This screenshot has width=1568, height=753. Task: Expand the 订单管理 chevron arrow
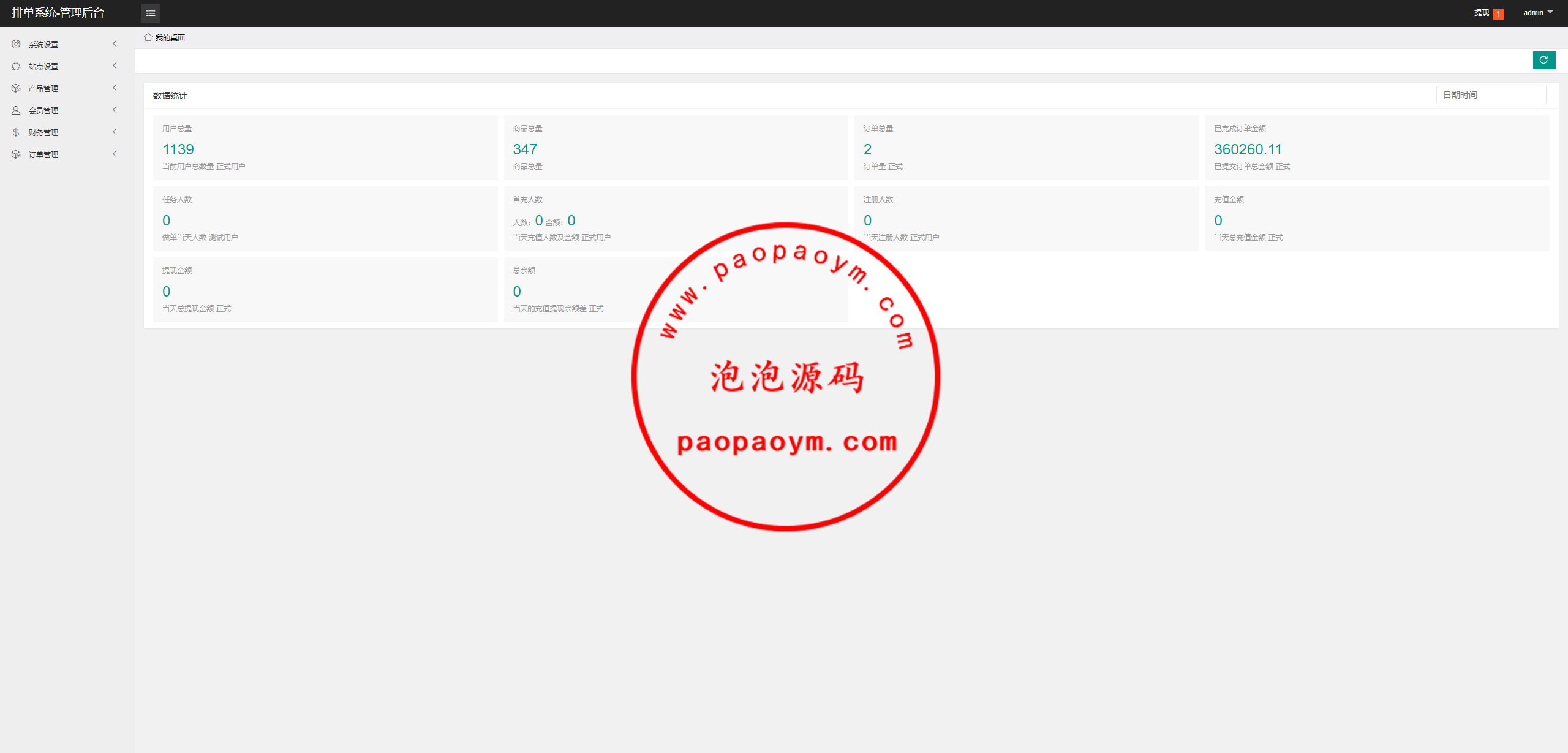pos(115,154)
